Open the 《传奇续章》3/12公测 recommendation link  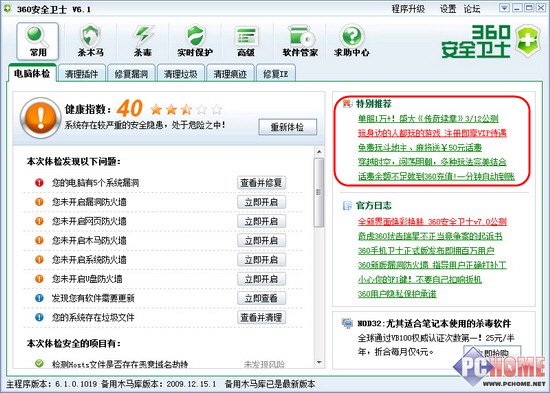(x=428, y=118)
